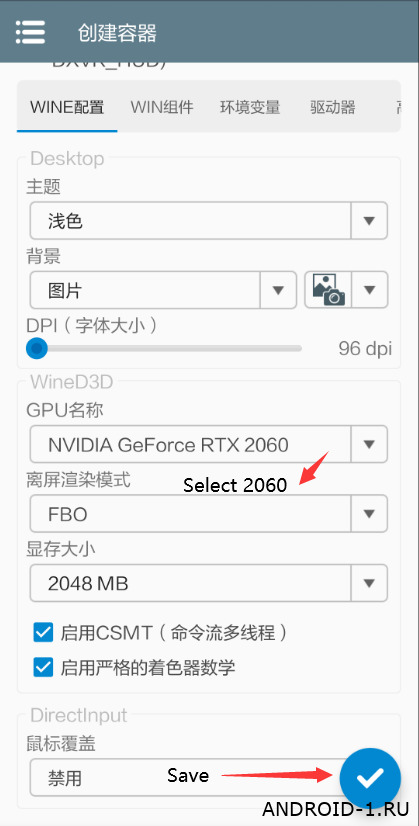419x826 pixels.
Task: Toggle 启用严格的着色器数学 checkbox
Action: pyautogui.click(x=43, y=667)
